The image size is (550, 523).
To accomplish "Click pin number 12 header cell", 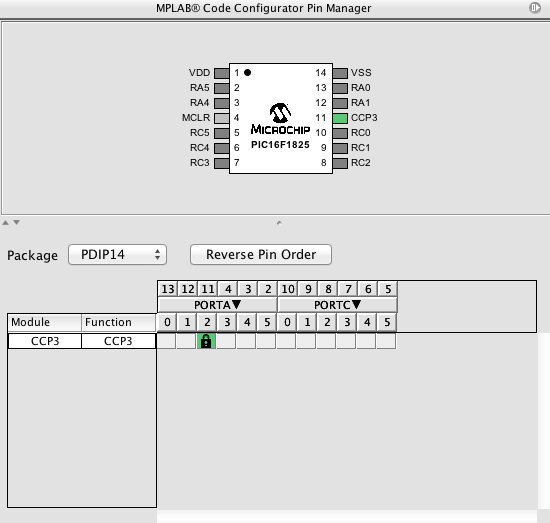I will tap(188, 289).
